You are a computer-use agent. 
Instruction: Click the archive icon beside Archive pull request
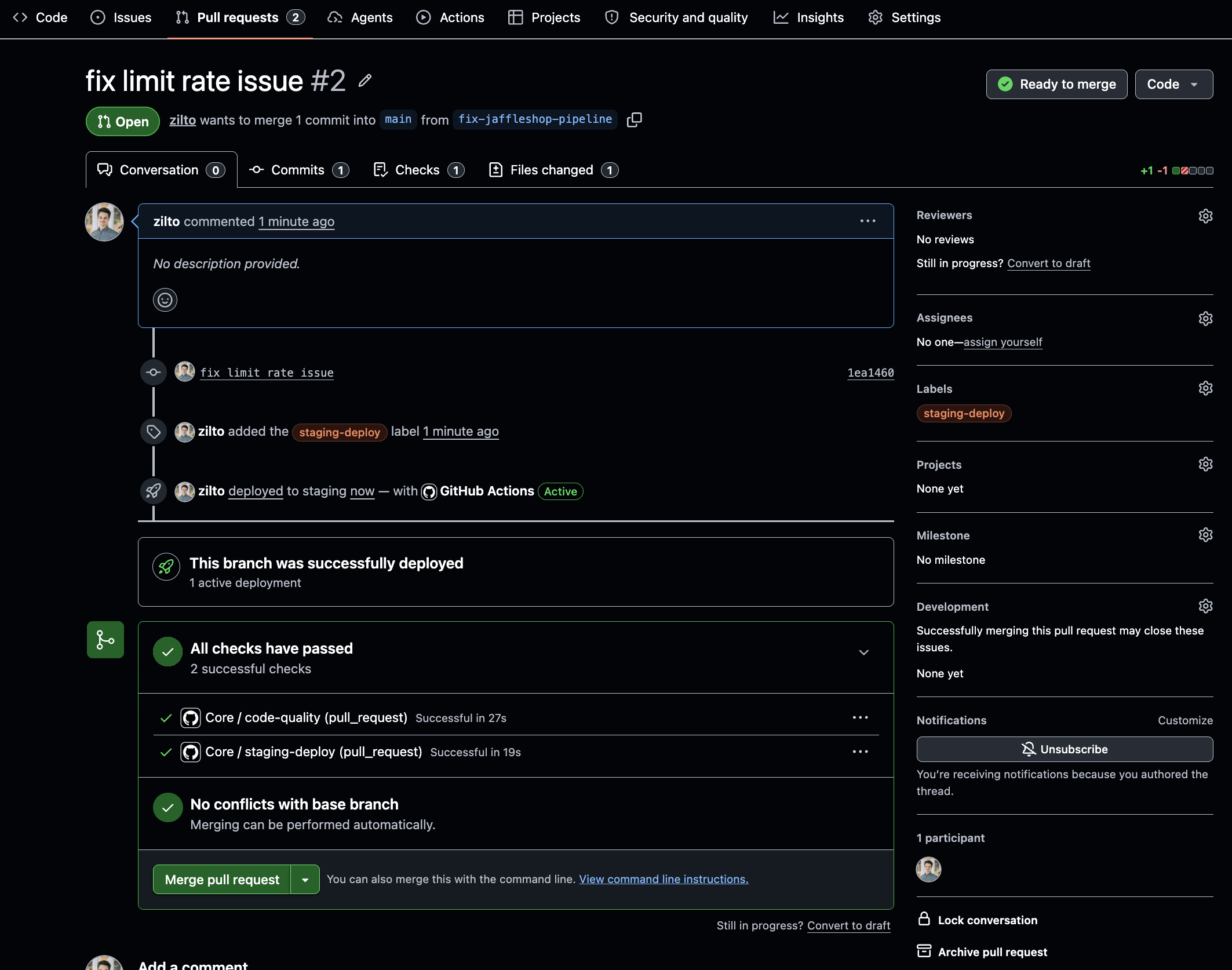[x=924, y=951]
